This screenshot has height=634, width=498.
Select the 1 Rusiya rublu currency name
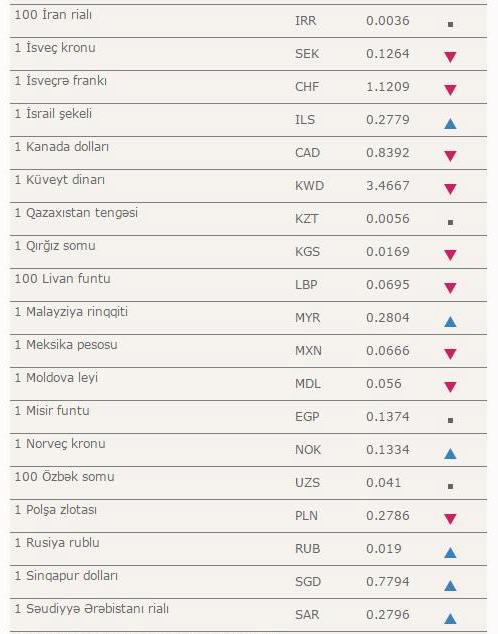click(x=57, y=542)
